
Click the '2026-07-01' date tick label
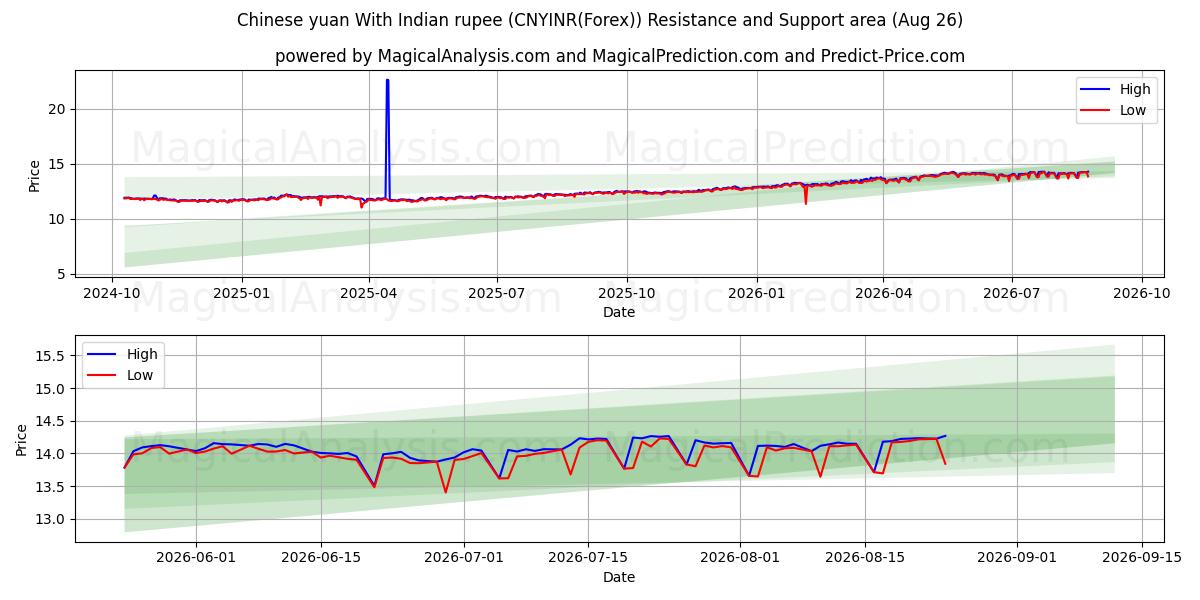coord(464,560)
